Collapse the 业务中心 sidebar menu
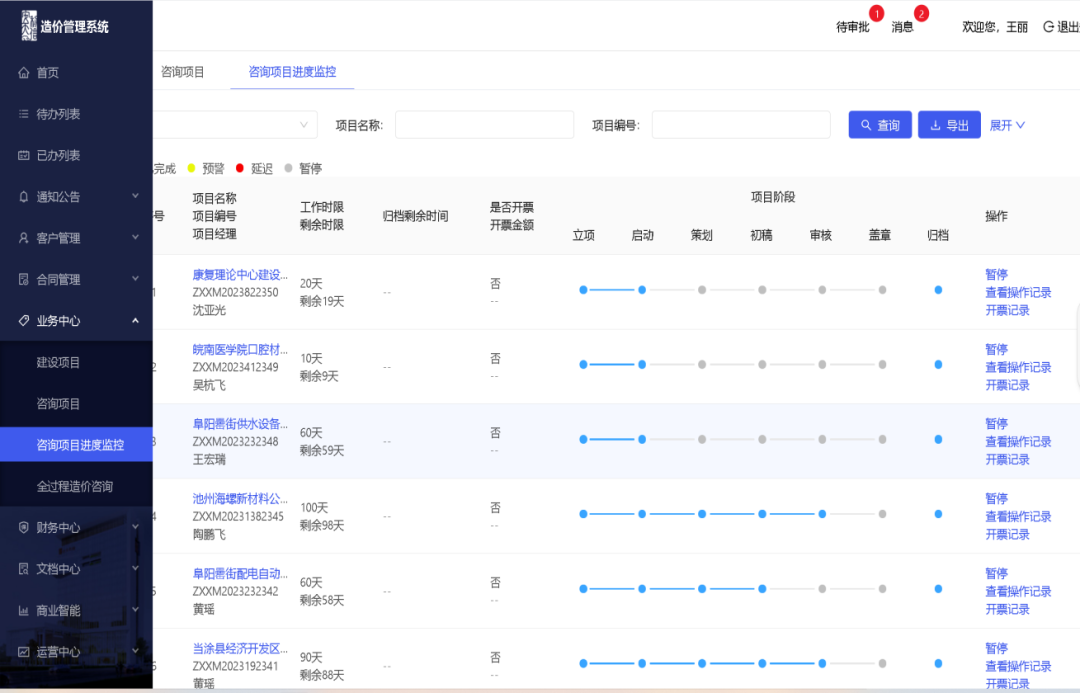This screenshot has height=693, width=1080. click(135, 321)
